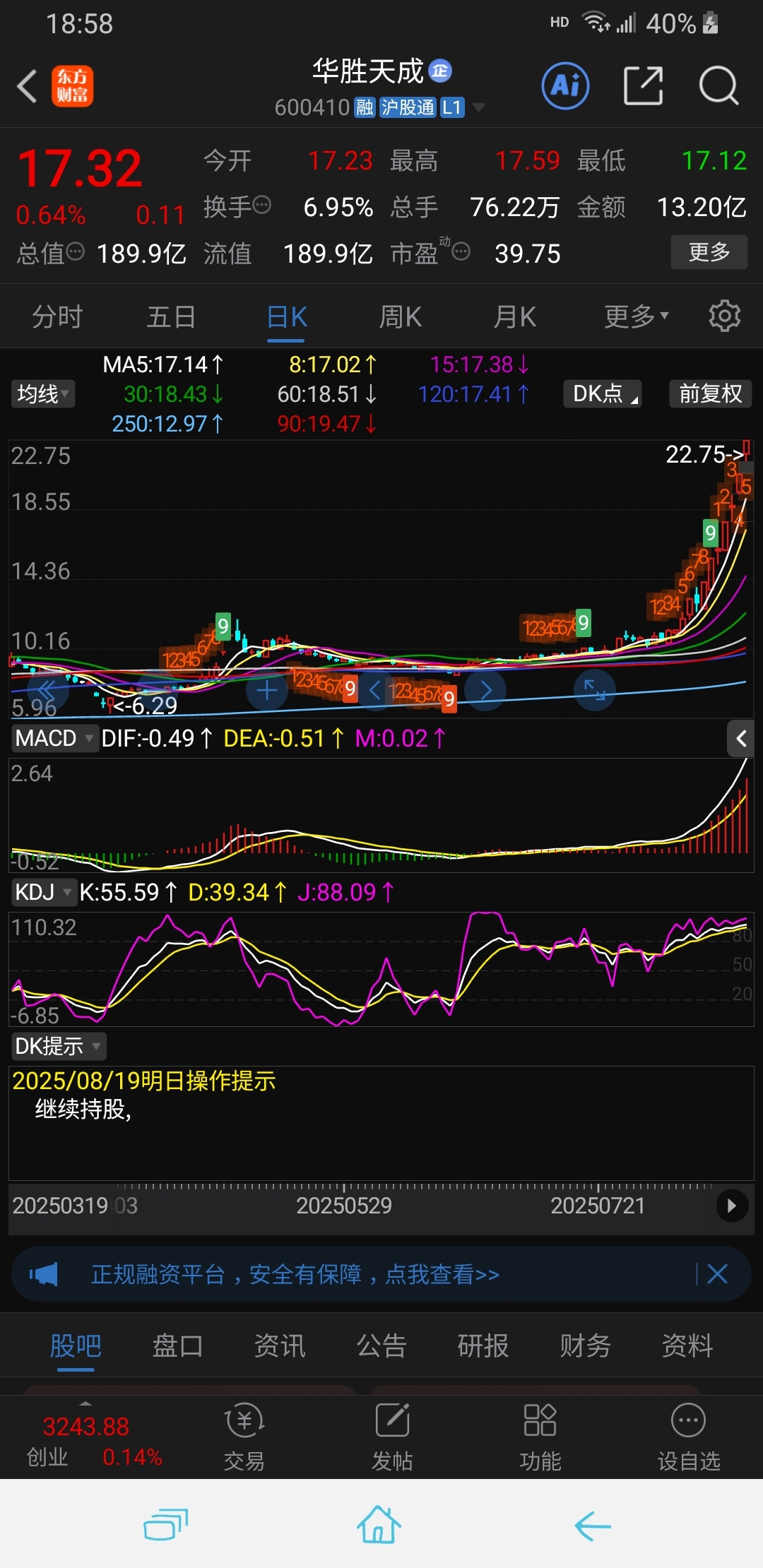Image resolution: width=763 pixels, height=1568 pixels.
Task: Open the 发帖 post icon
Action: (393, 1437)
